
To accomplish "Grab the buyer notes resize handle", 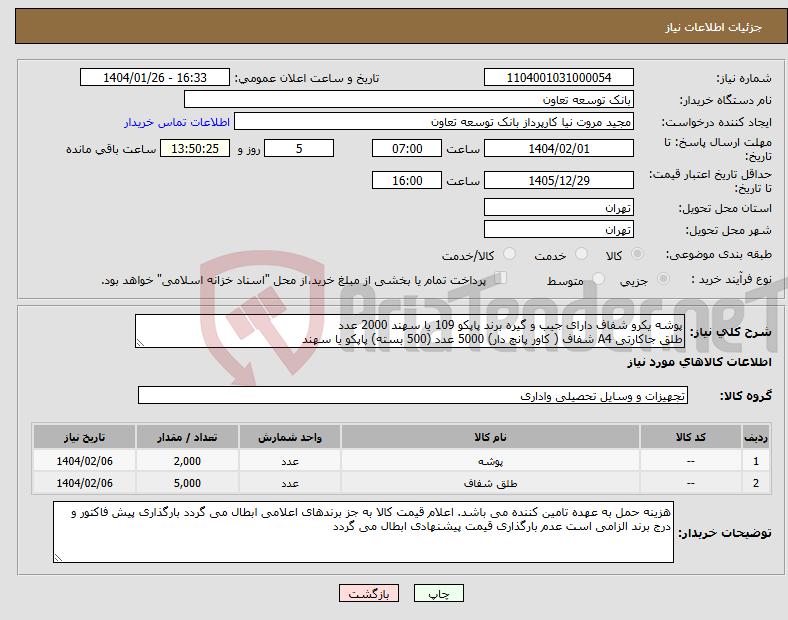I will click(58, 557).
